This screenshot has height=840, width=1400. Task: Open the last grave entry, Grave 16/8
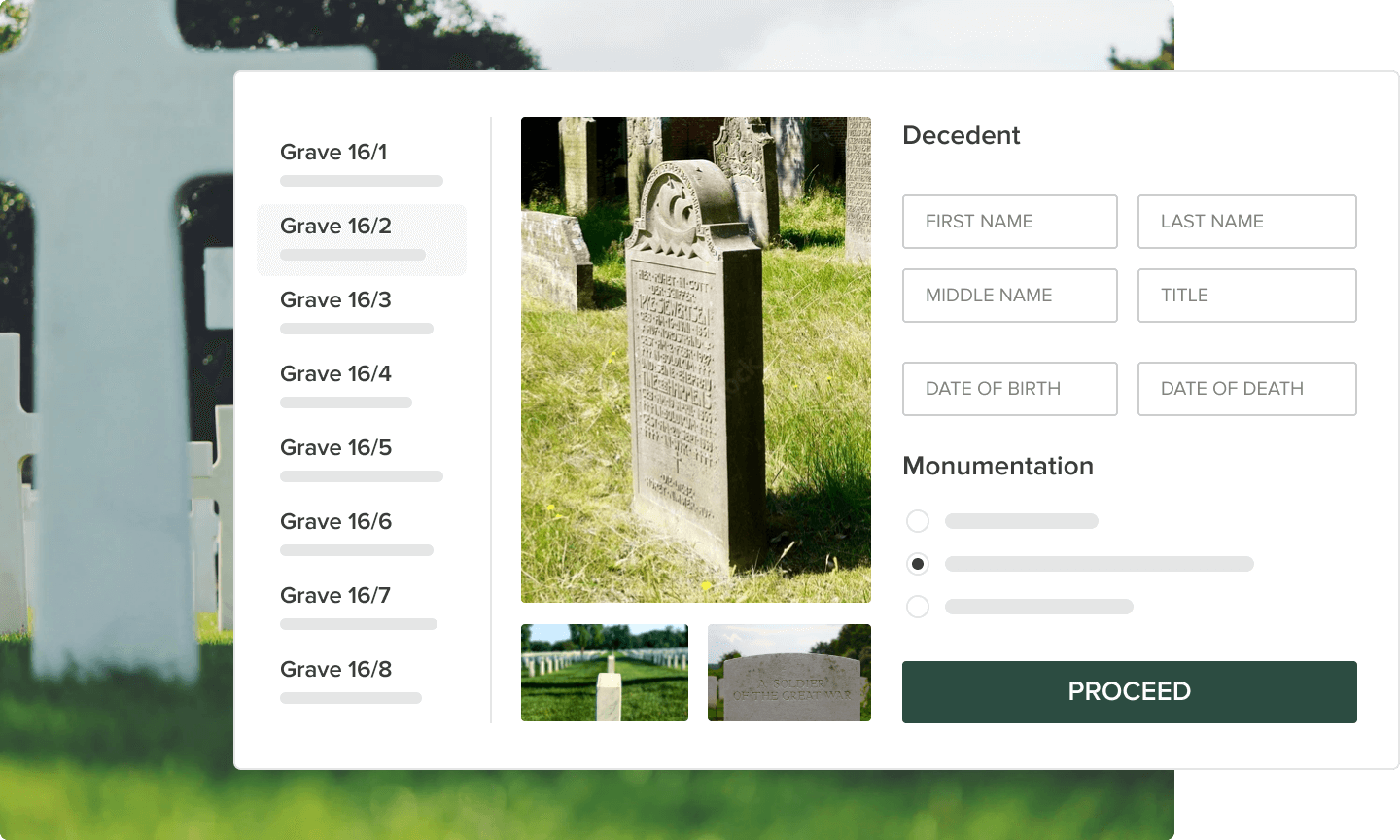[336, 669]
